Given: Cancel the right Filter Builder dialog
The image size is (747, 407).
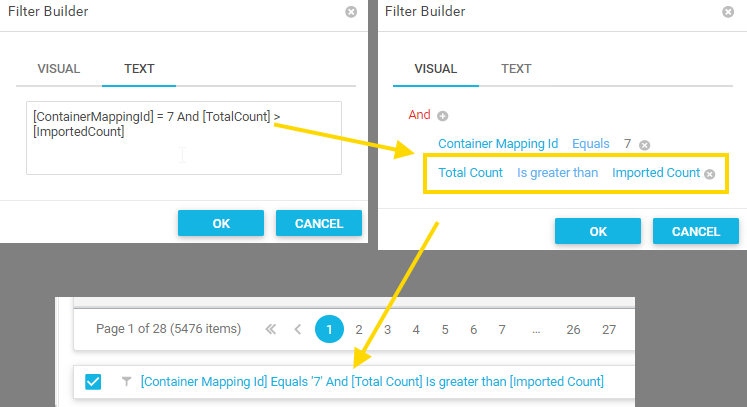Looking at the screenshot, I should point(695,231).
